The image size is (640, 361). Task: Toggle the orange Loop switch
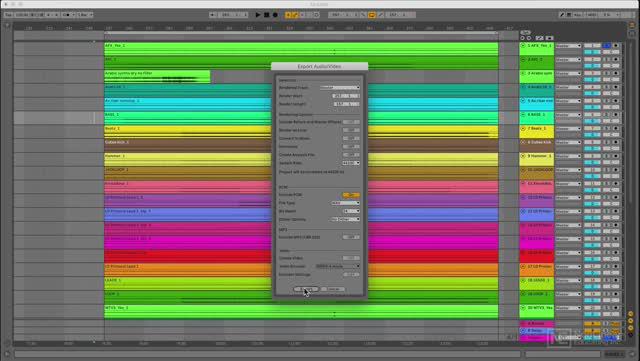371,15
